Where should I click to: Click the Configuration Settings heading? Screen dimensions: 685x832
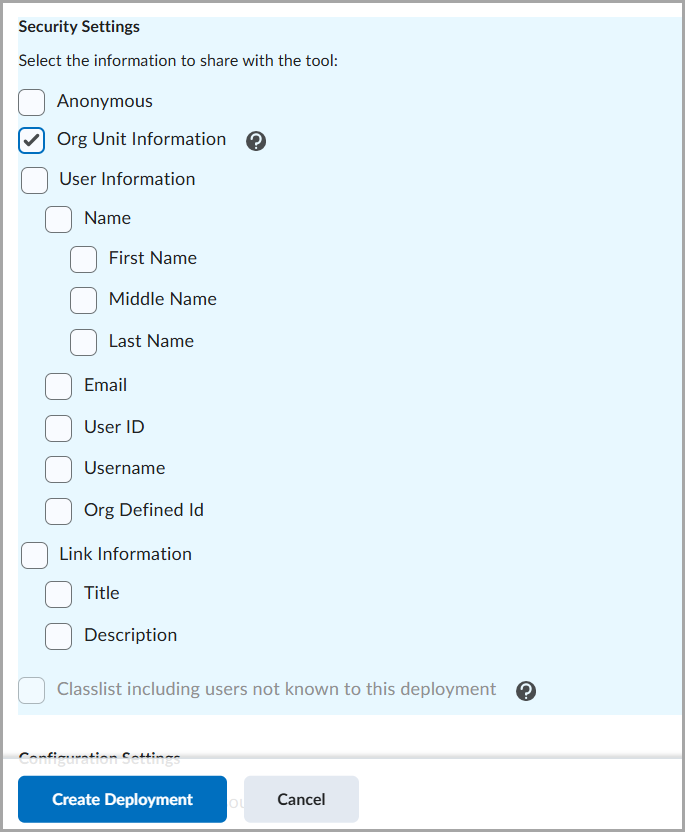pos(99,757)
